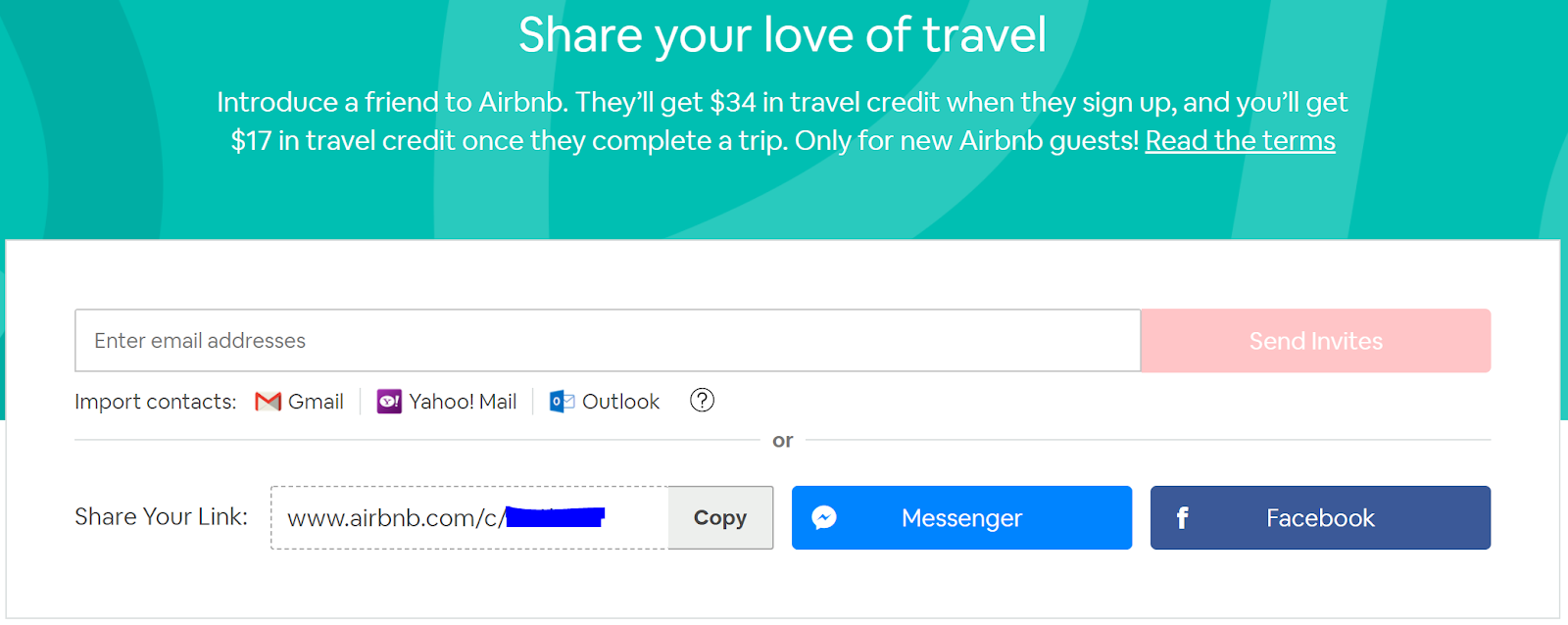1568x625 pixels.
Task: Click the Facebook 'f' logo icon
Action: click(1182, 518)
